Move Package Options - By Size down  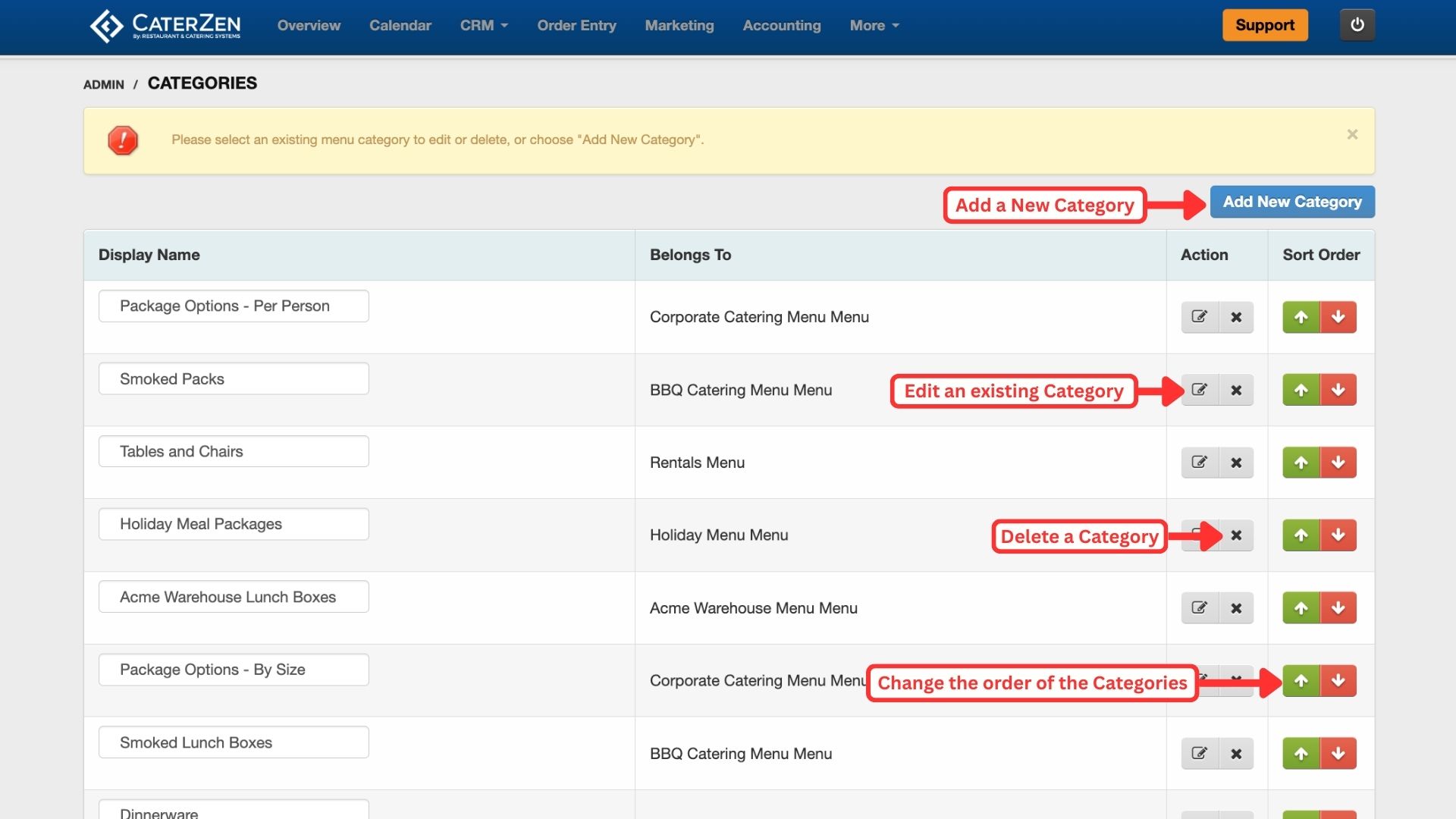pos(1338,681)
